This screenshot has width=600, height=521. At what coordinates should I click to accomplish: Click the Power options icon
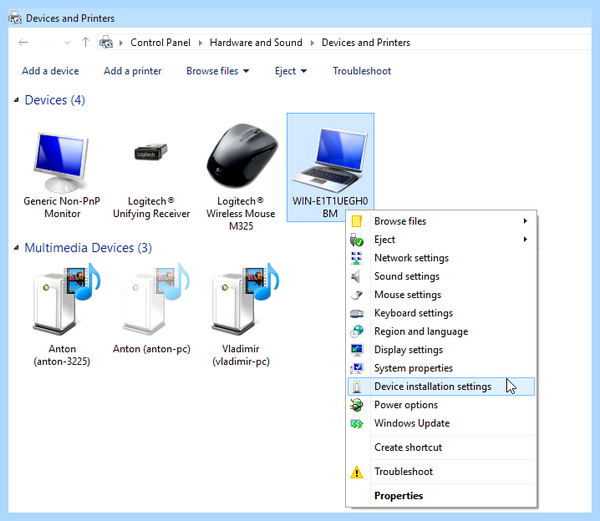pos(357,405)
